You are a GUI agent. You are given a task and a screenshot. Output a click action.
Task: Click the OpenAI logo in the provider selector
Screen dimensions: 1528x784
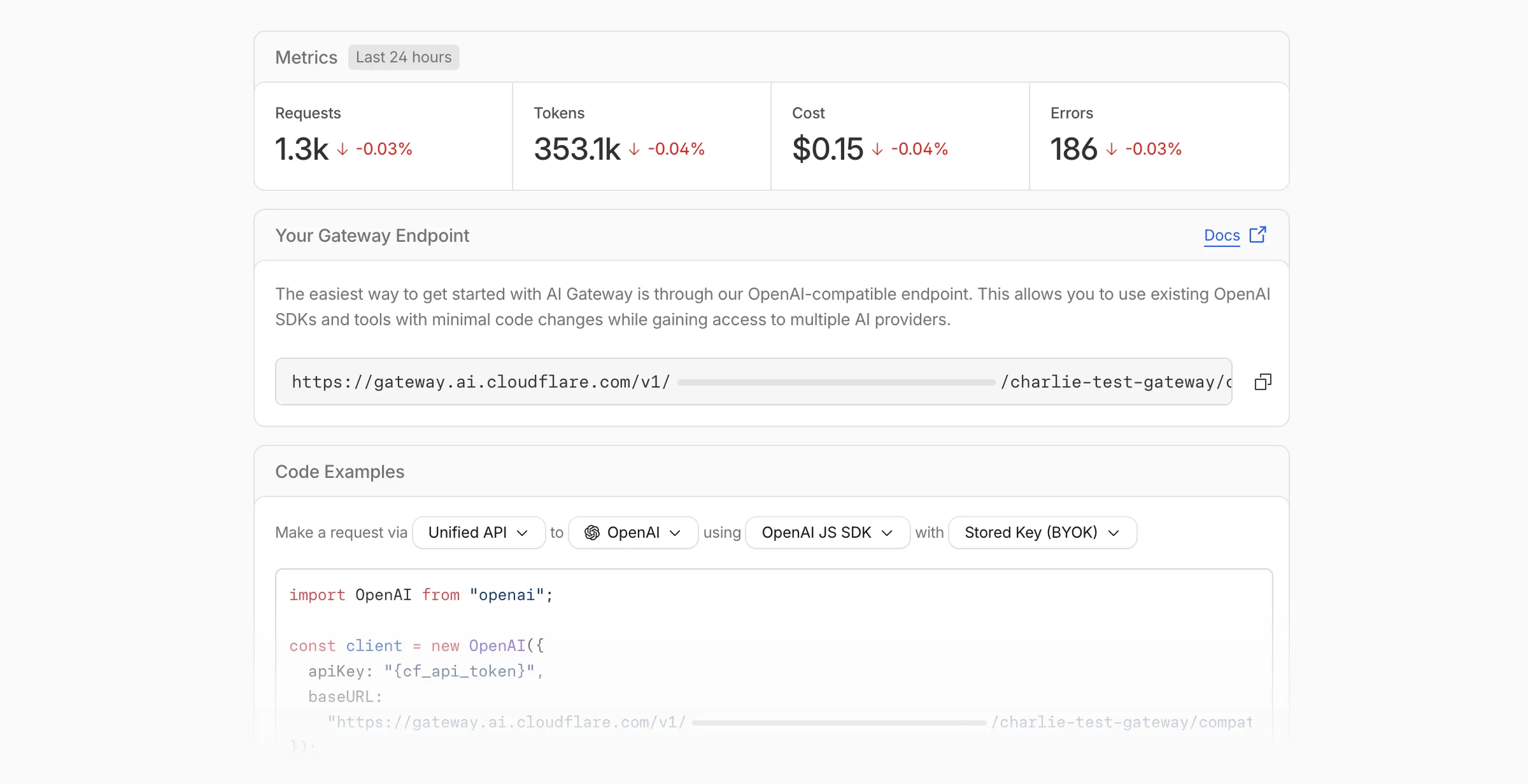coord(591,533)
